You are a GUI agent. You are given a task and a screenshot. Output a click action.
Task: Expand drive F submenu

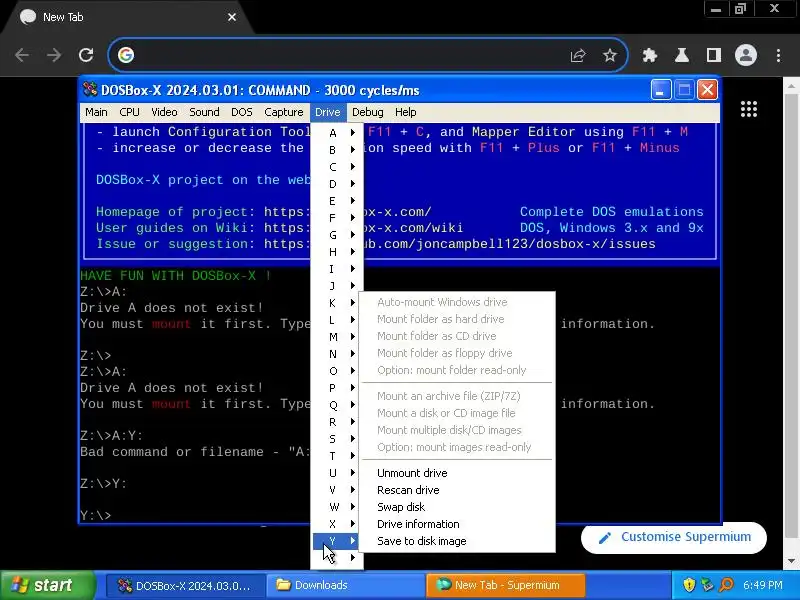337,218
